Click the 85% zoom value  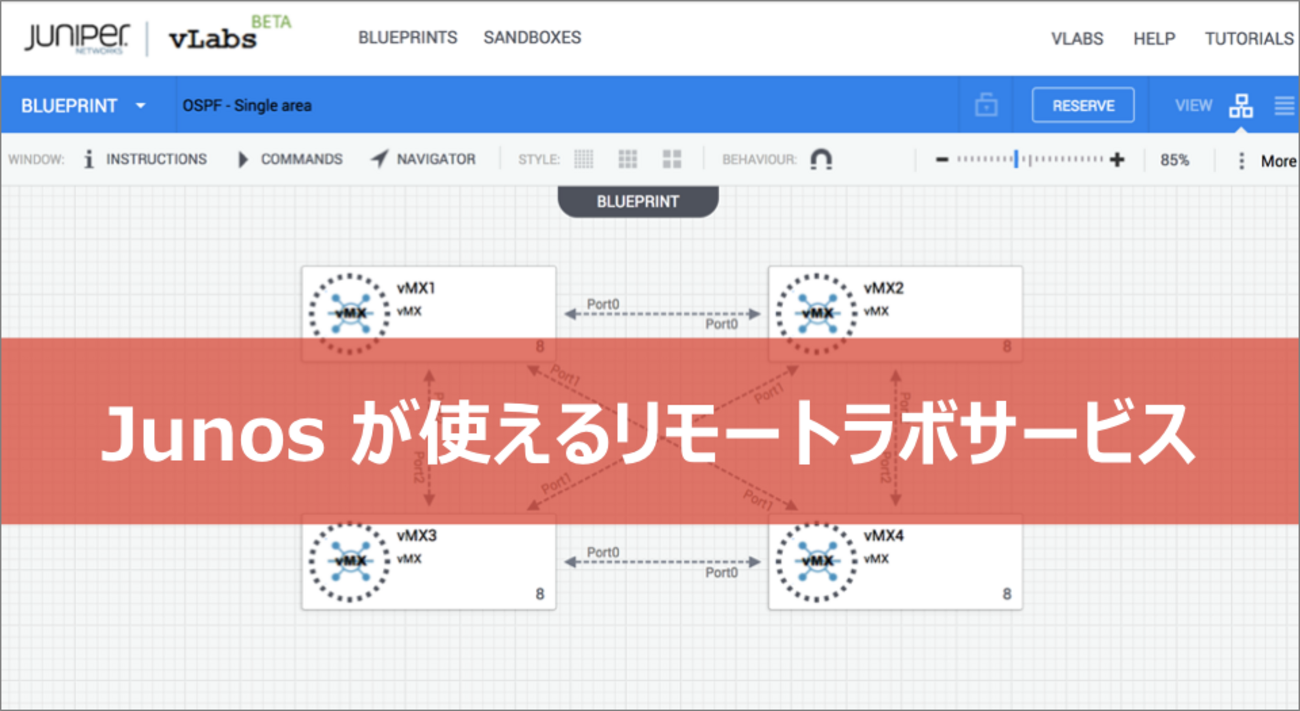(x=1175, y=160)
